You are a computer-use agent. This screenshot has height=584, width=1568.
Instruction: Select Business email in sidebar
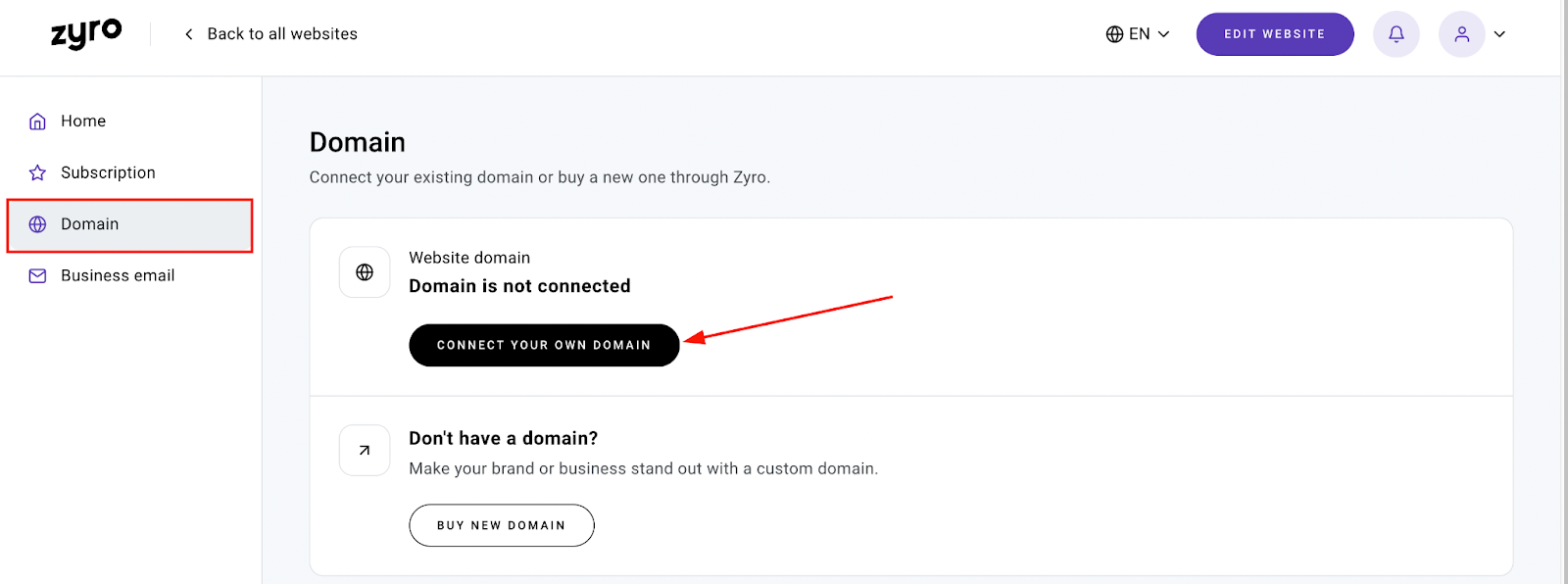pyautogui.click(x=118, y=276)
